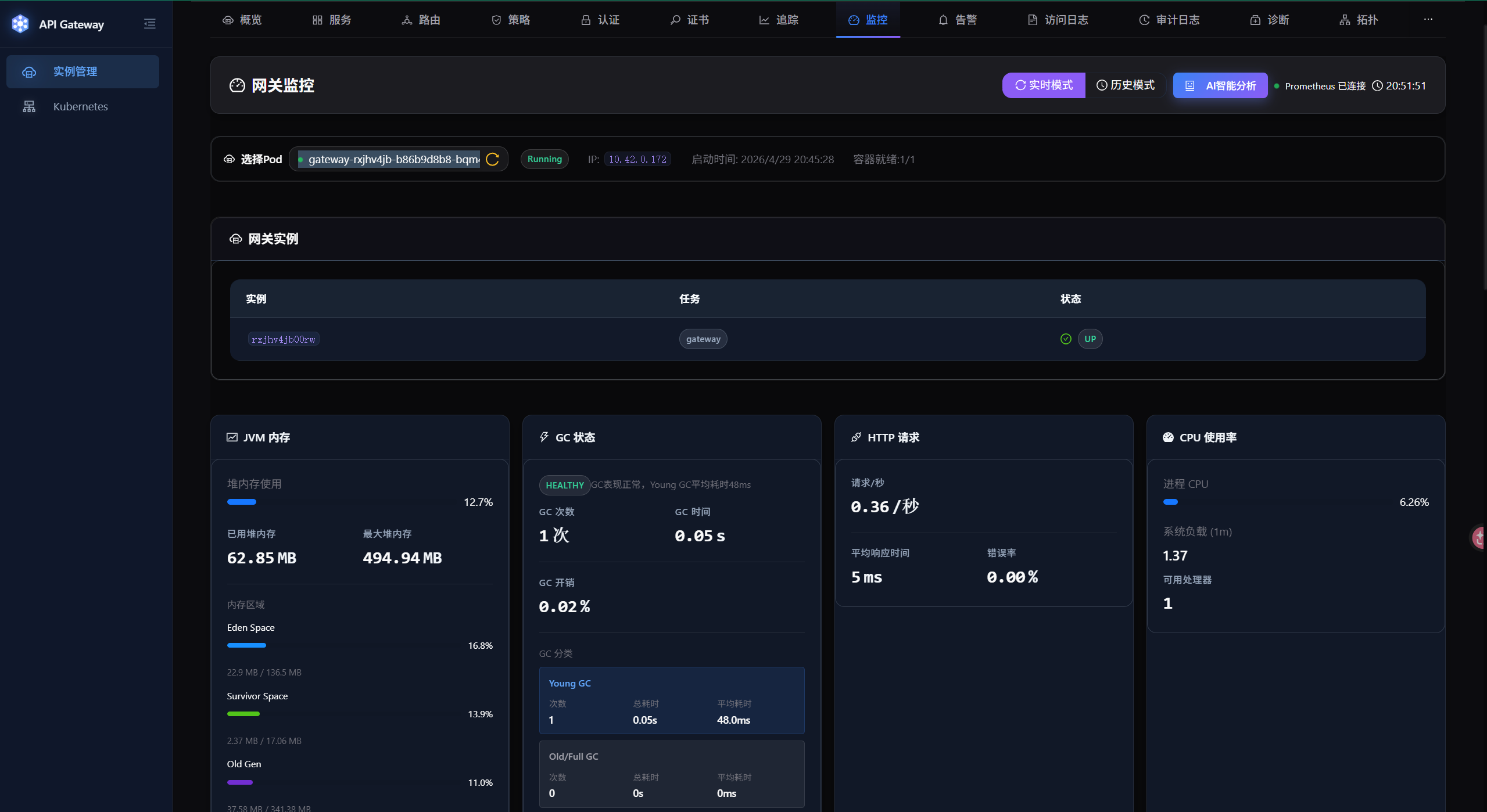Image resolution: width=1487 pixels, height=812 pixels.
Task: Click the dashboard icon beside 网关监控 title
Action: click(x=237, y=85)
